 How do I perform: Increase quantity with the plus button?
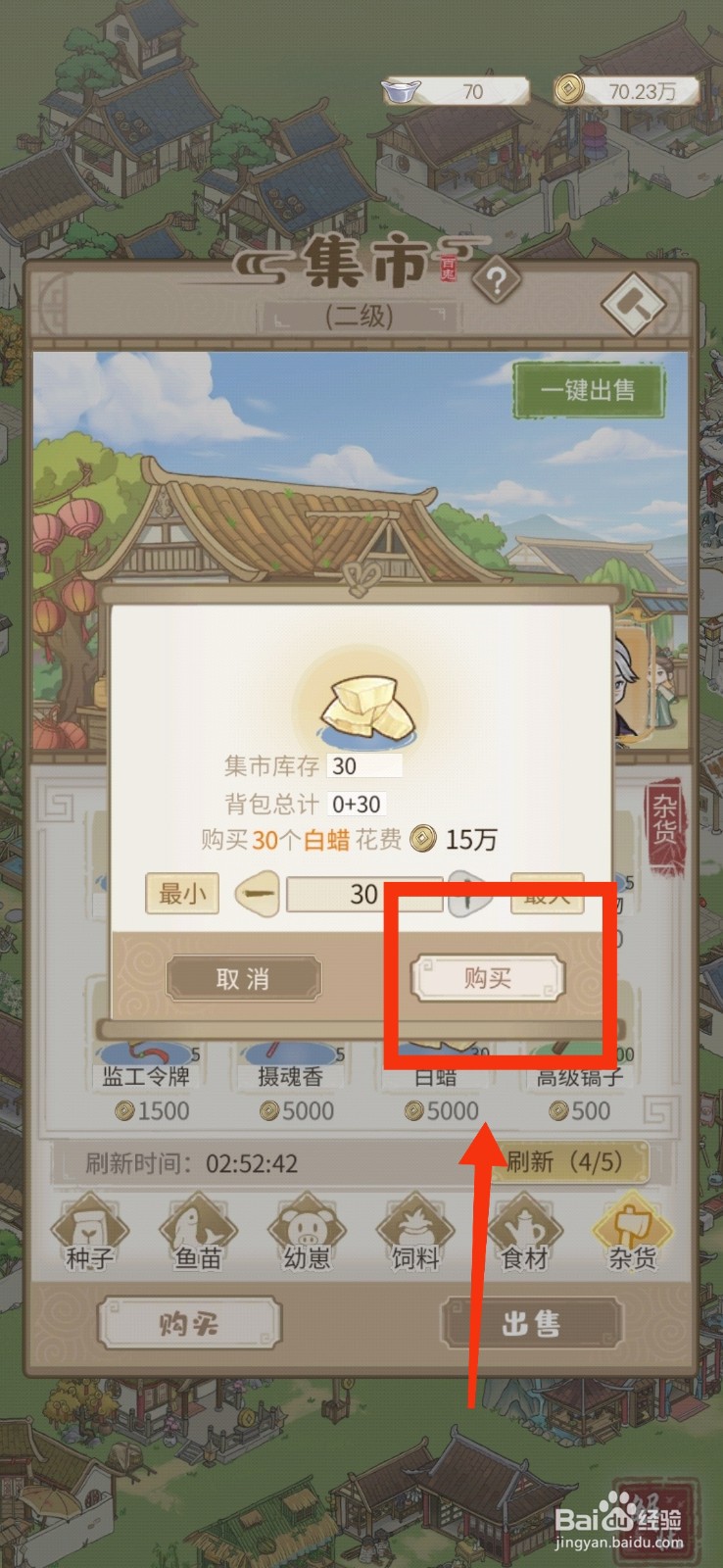(x=470, y=894)
